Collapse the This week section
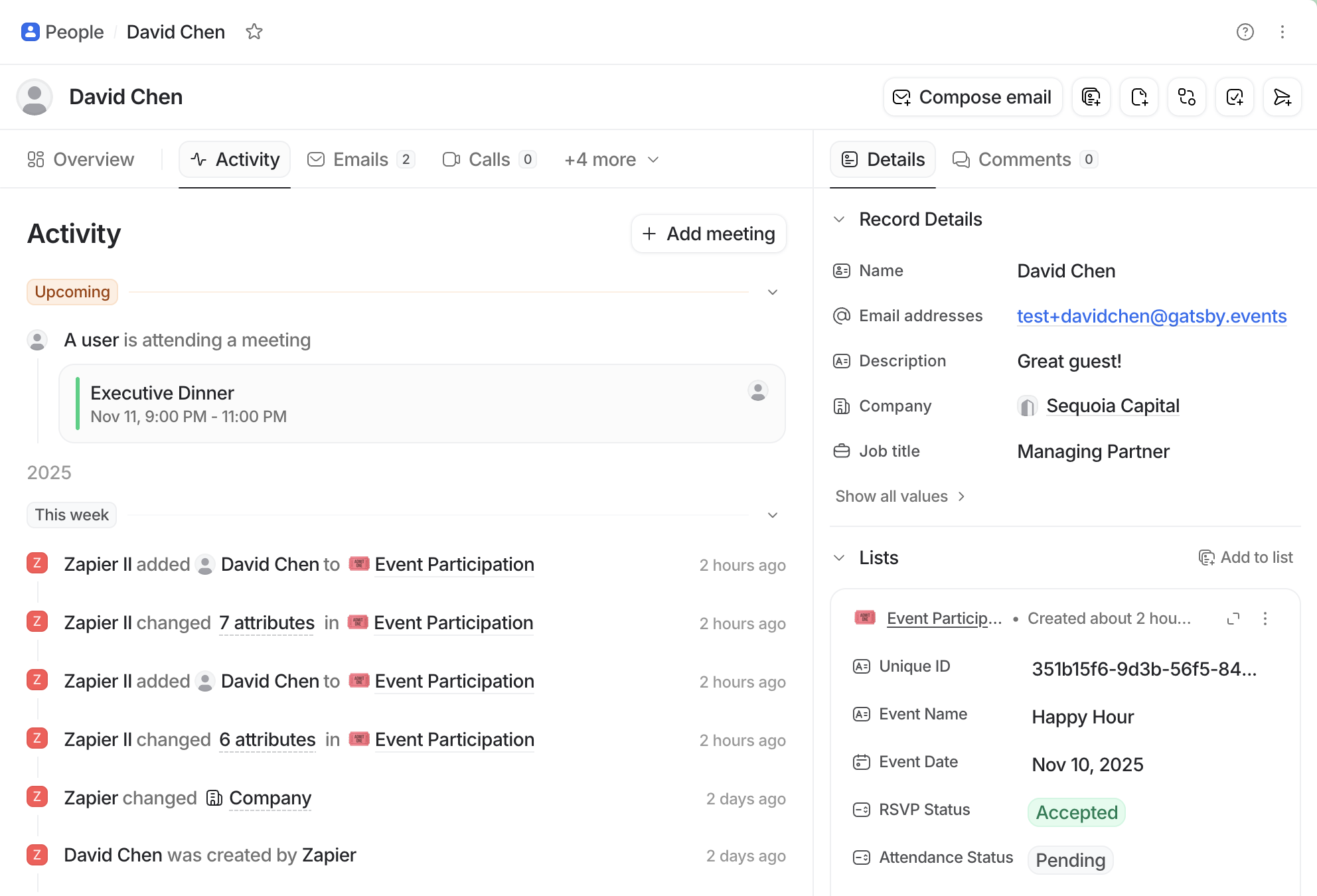Screen dimensions: 1317x896 (772, 515)
